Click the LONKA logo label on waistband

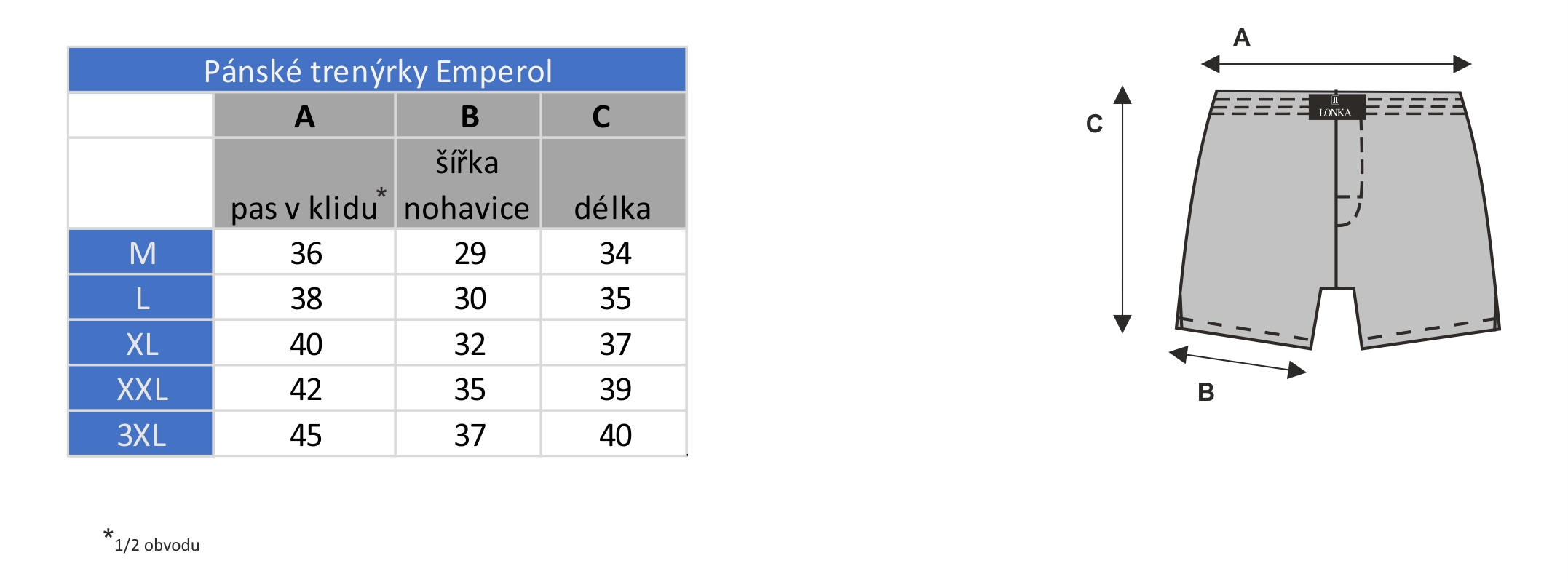(1337, 107)
